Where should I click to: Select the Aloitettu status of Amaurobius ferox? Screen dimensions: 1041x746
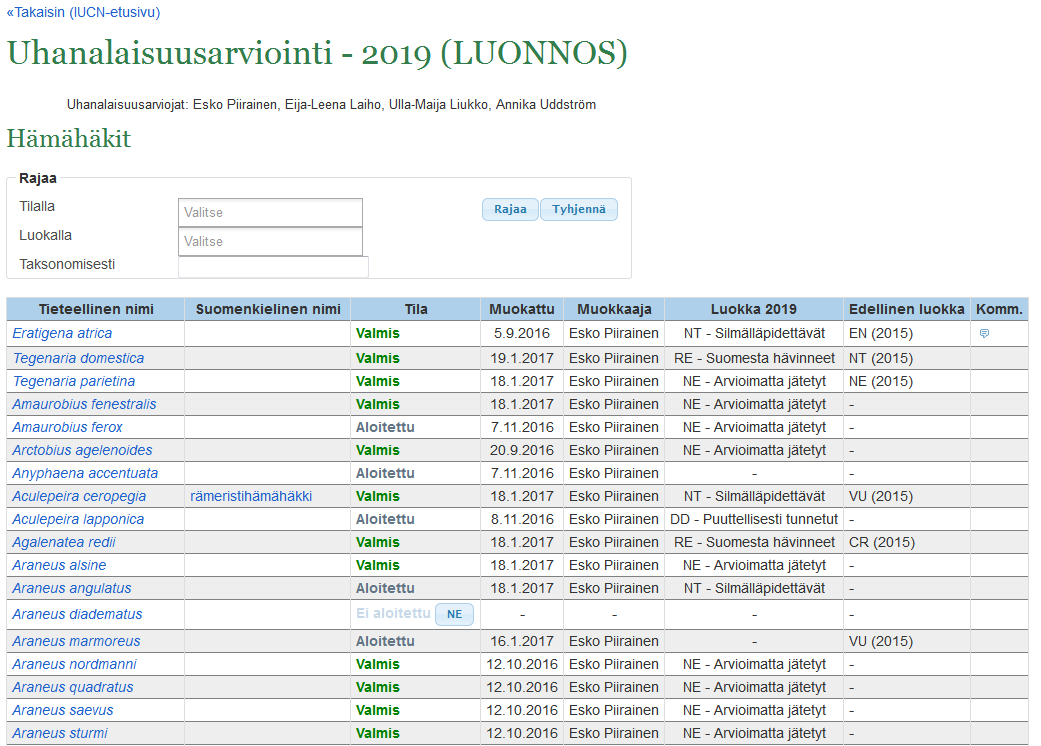tap(385, 427)
